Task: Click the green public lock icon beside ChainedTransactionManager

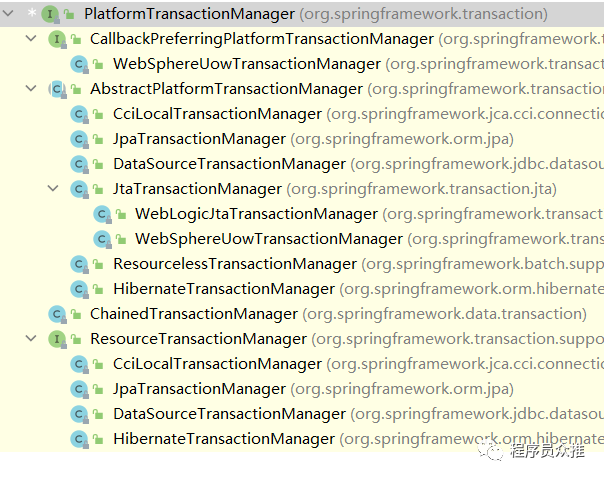Action: (x=76, y=314)
